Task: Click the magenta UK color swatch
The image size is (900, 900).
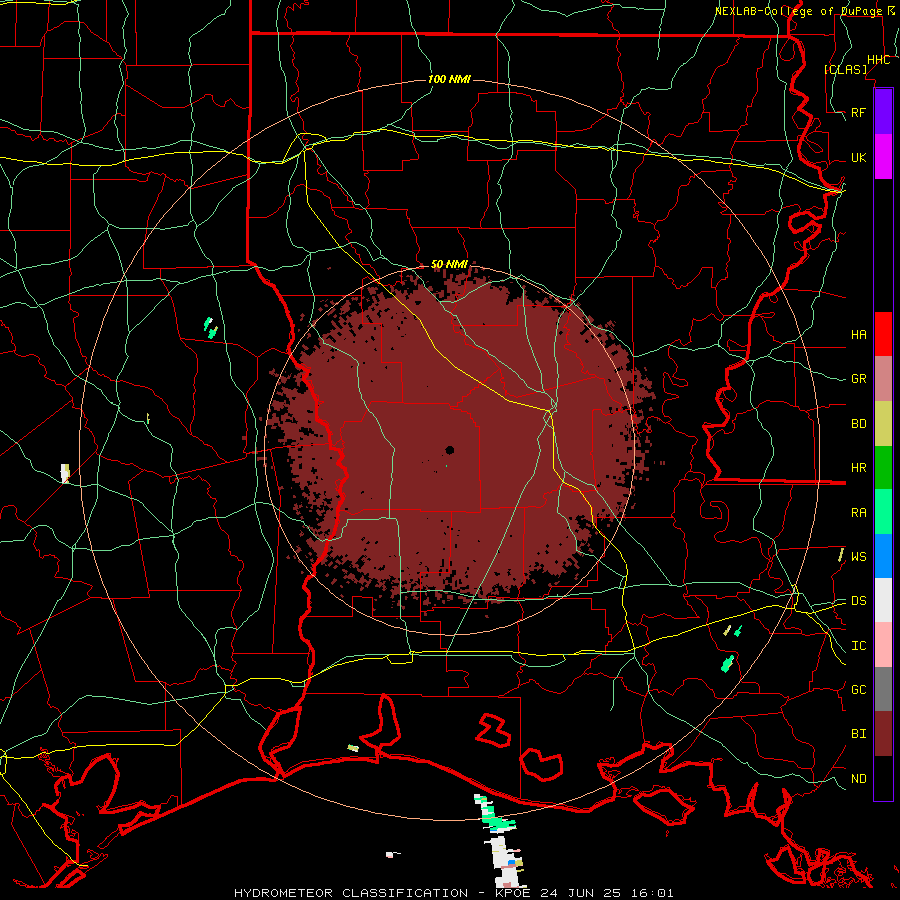Action: (x=883, y=157)
